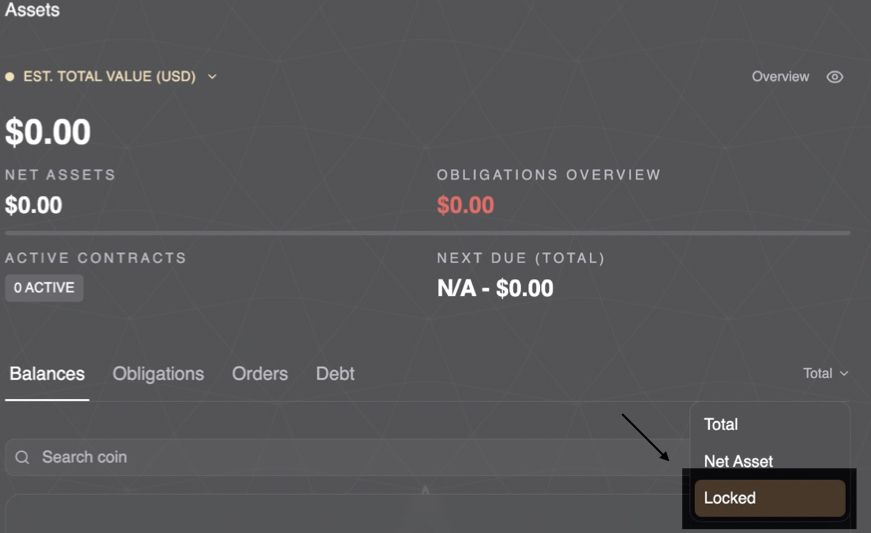Expand the EST. TOTAL VALUE currency chevron

[x=212, y=77]
